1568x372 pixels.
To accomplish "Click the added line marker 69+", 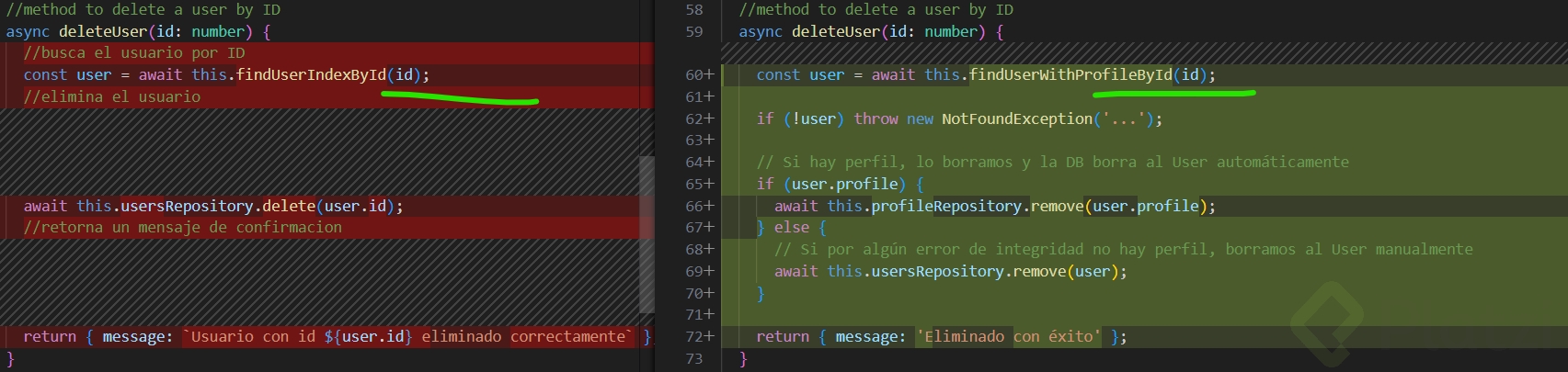I will (700, 272).
